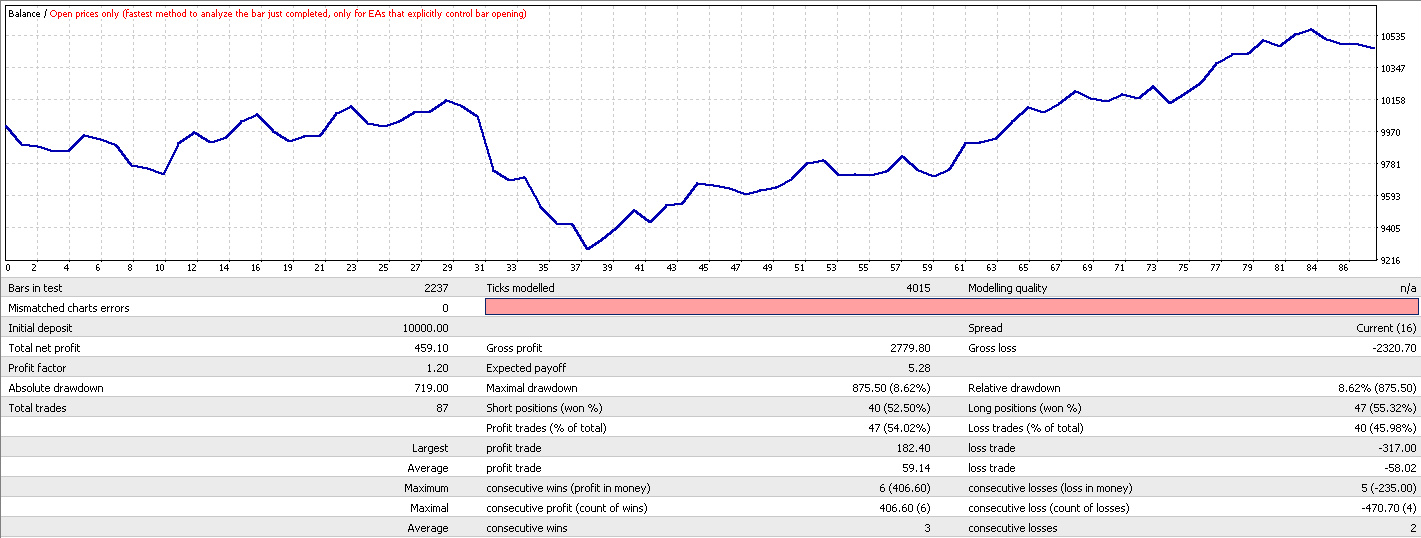Click trade number 61 on chart axis
Screen dimensions: 1421x538
click(x=959, y=268)
